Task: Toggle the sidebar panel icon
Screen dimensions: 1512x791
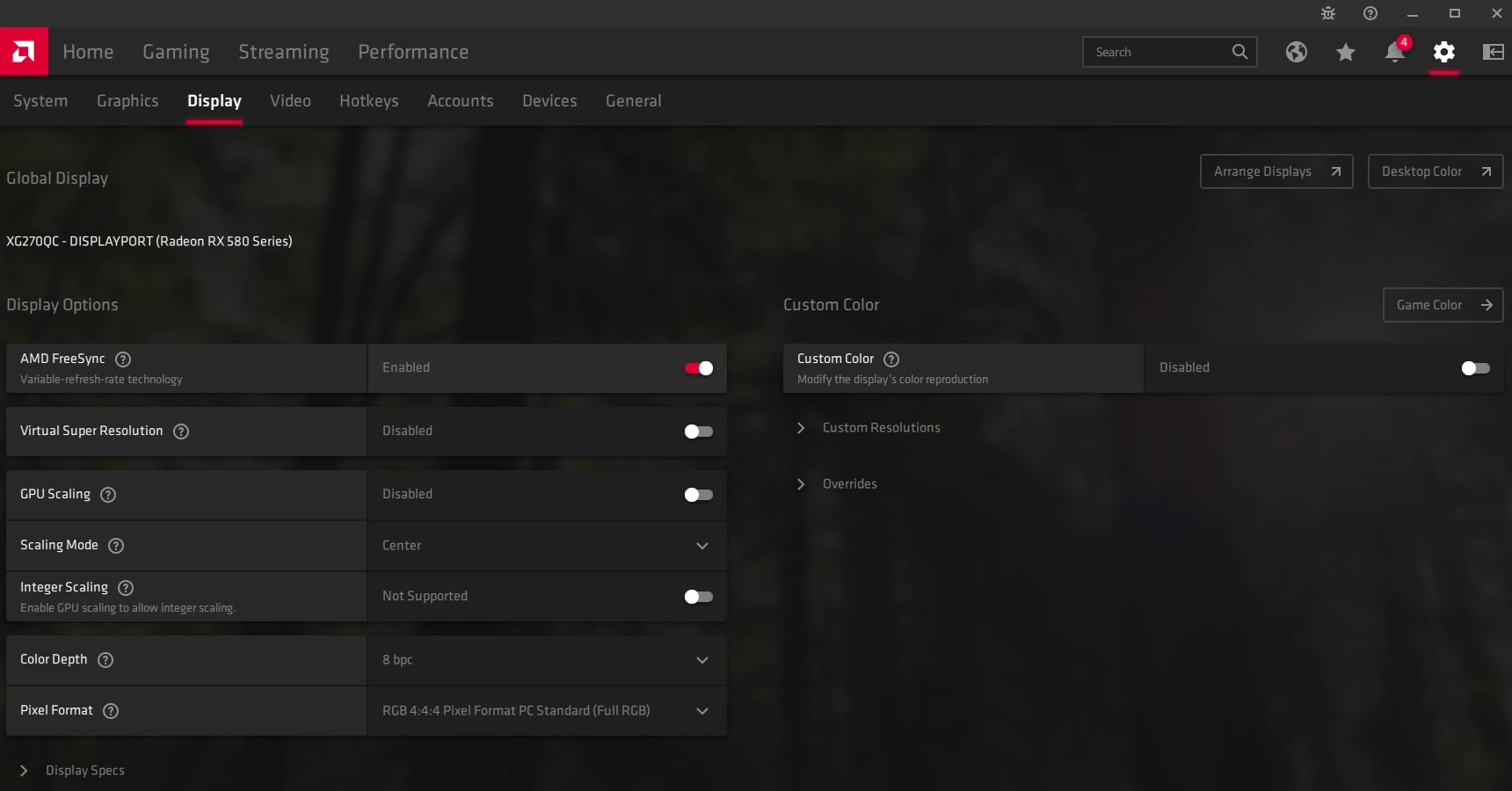Action: tap(1493, 52)
